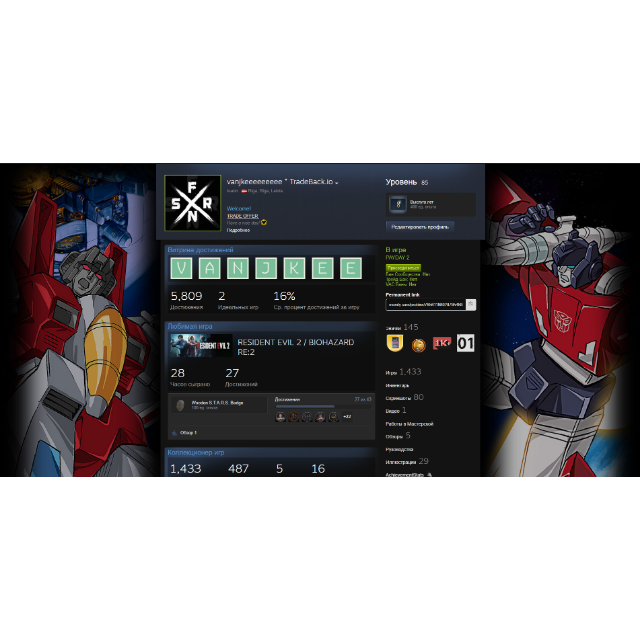Open the Значки 145 badges link
Image resolution: width=640 pixels, height=640 pixels.
pos(402,327)
